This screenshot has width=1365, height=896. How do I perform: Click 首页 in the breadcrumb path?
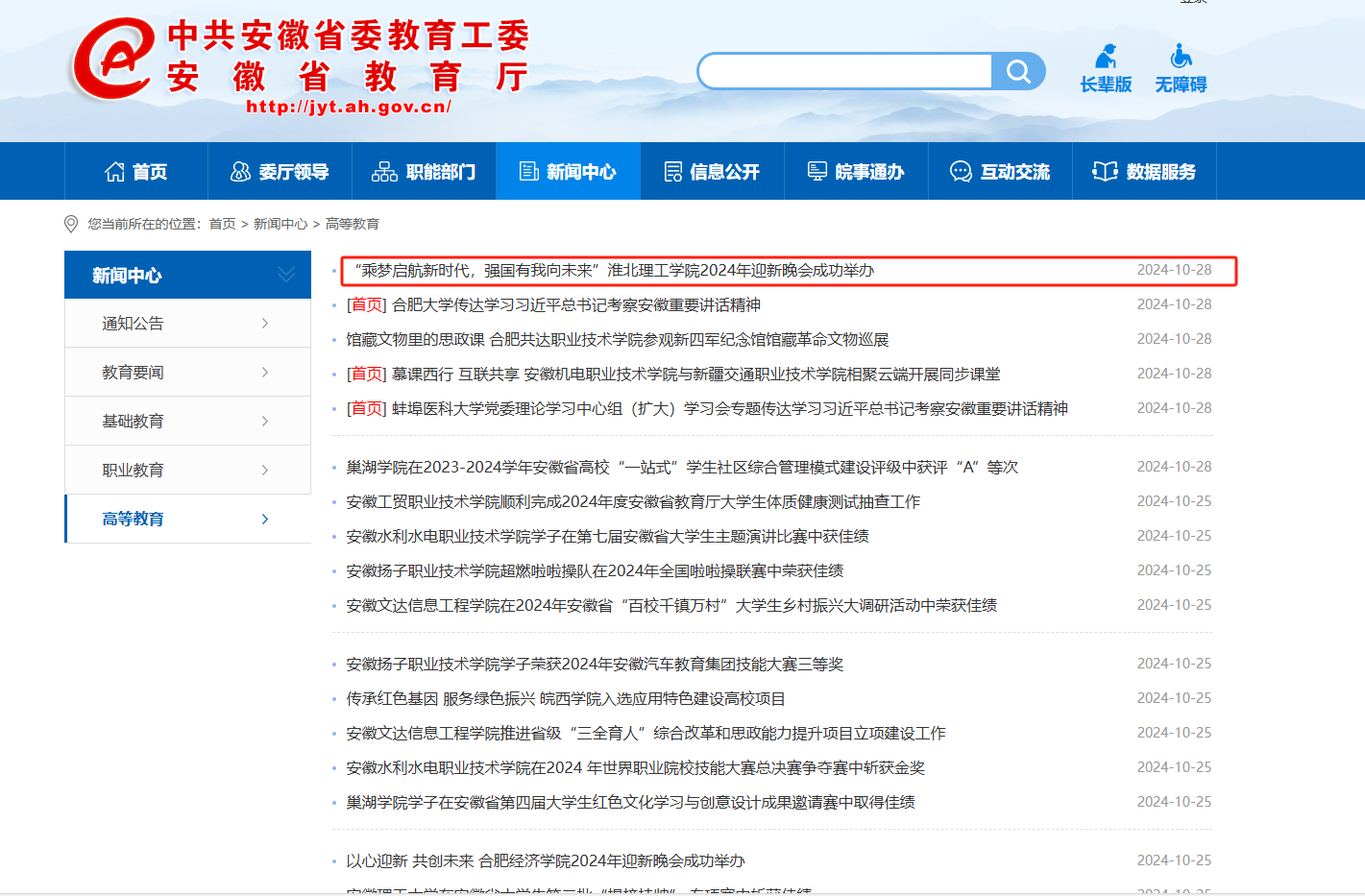[x=222, y=224]
